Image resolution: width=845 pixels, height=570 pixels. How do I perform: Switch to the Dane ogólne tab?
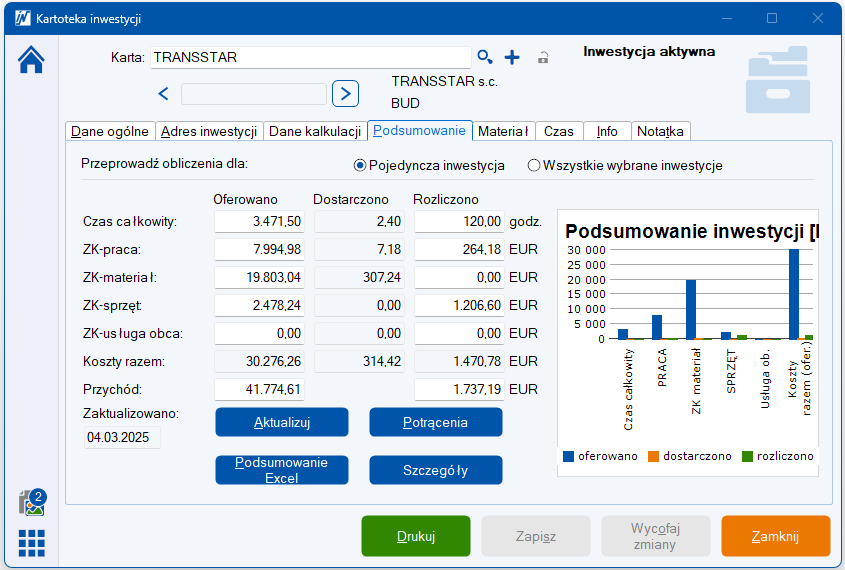pos(110,131)
